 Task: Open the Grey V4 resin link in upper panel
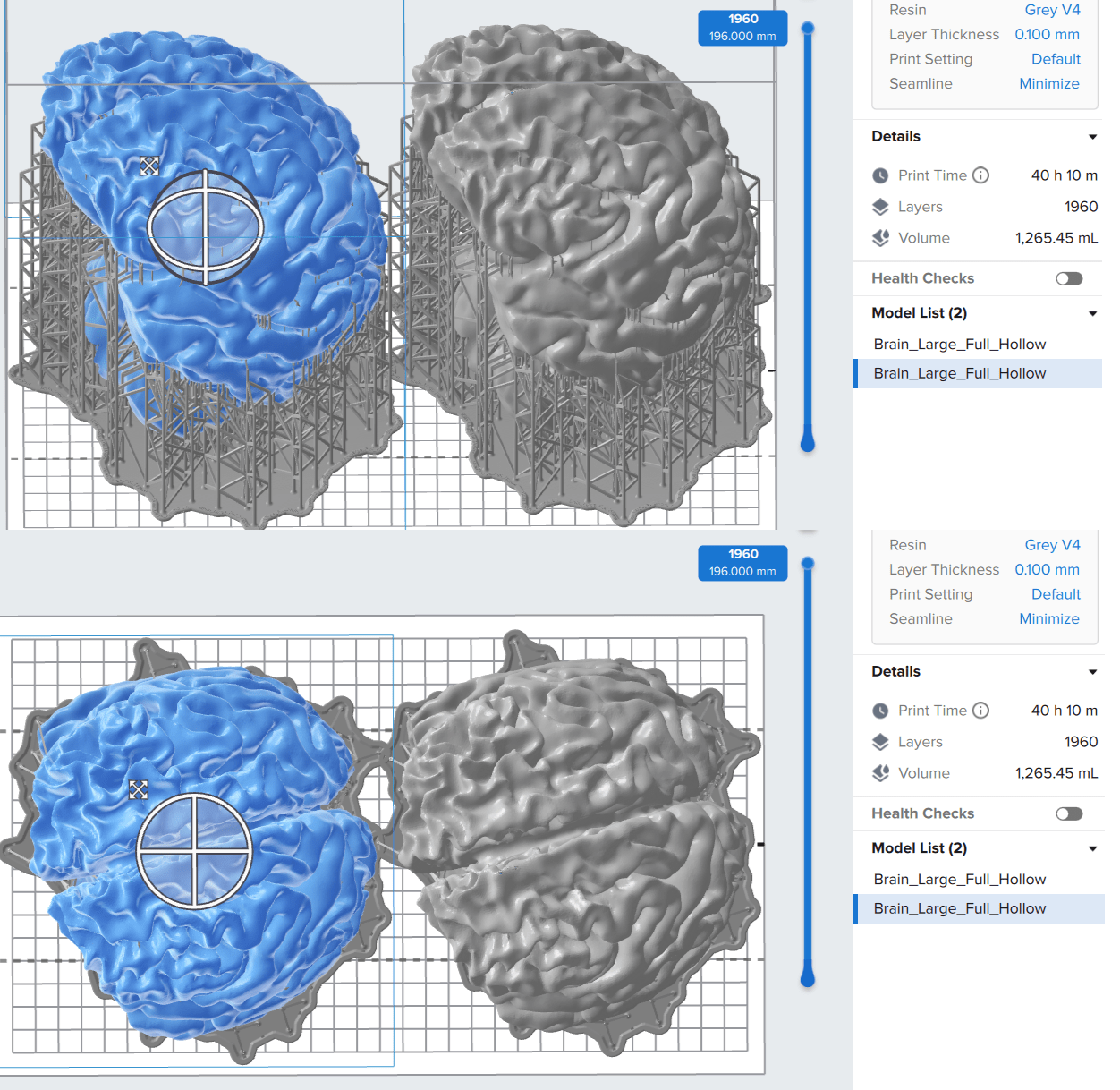pyautogui.click(x=1052, y=10)
